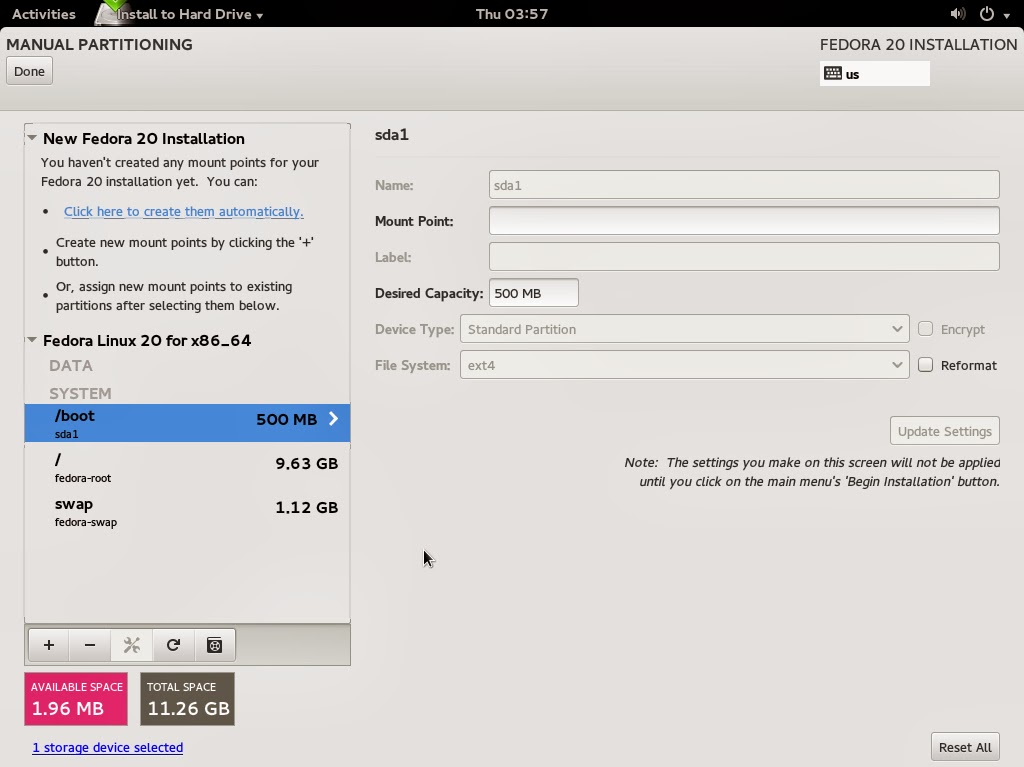Select the /boot sda1 partition row

187,423
